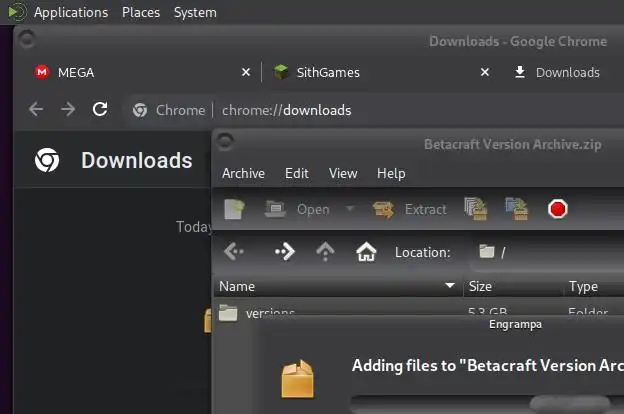The width and height of the screenshot is (624, 414).
Task: Click the Chrome window menu button in title bar
Action: coord(27,39)
